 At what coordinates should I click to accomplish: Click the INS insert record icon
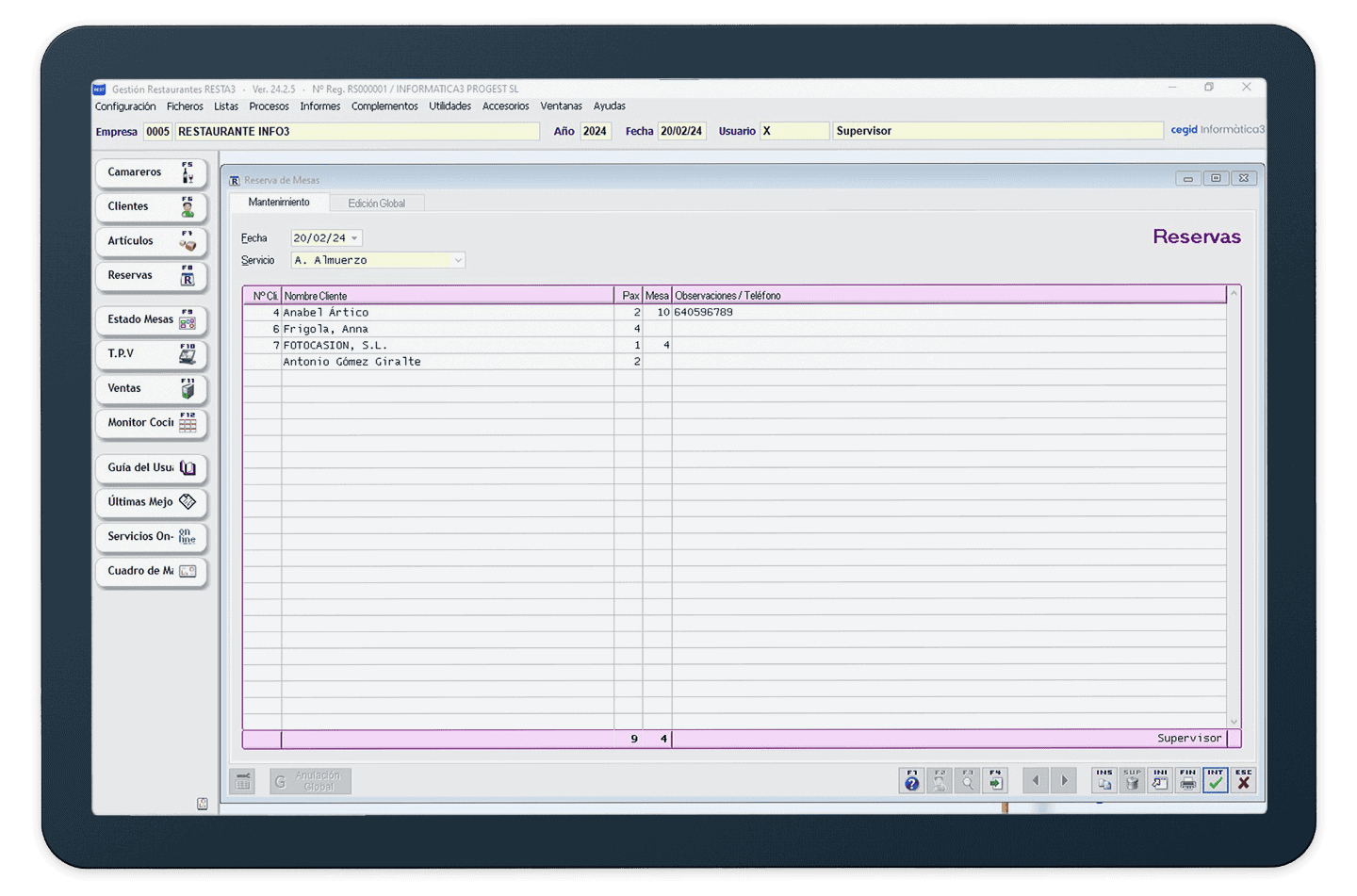click(1104, 780)
